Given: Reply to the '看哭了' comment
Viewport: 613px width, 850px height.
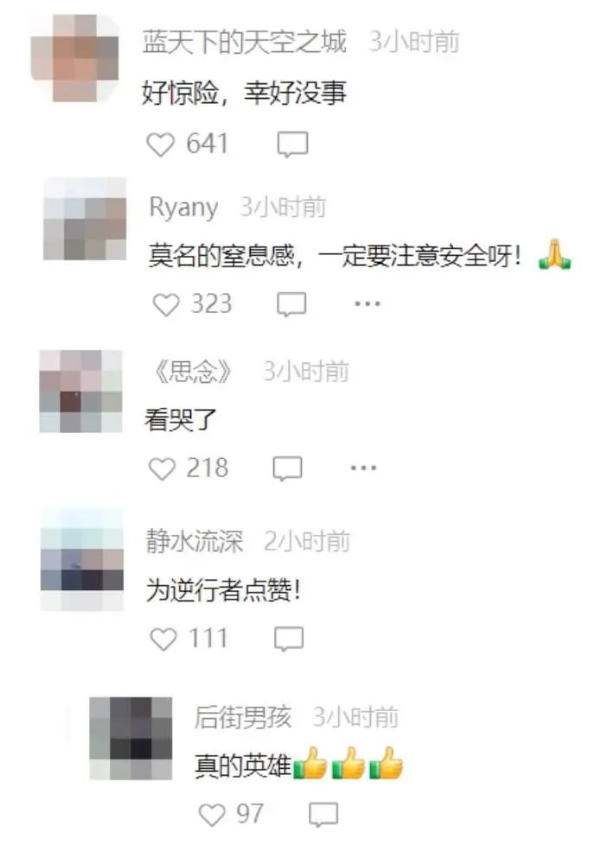Looking at the screenshot, I should point(287,469).
